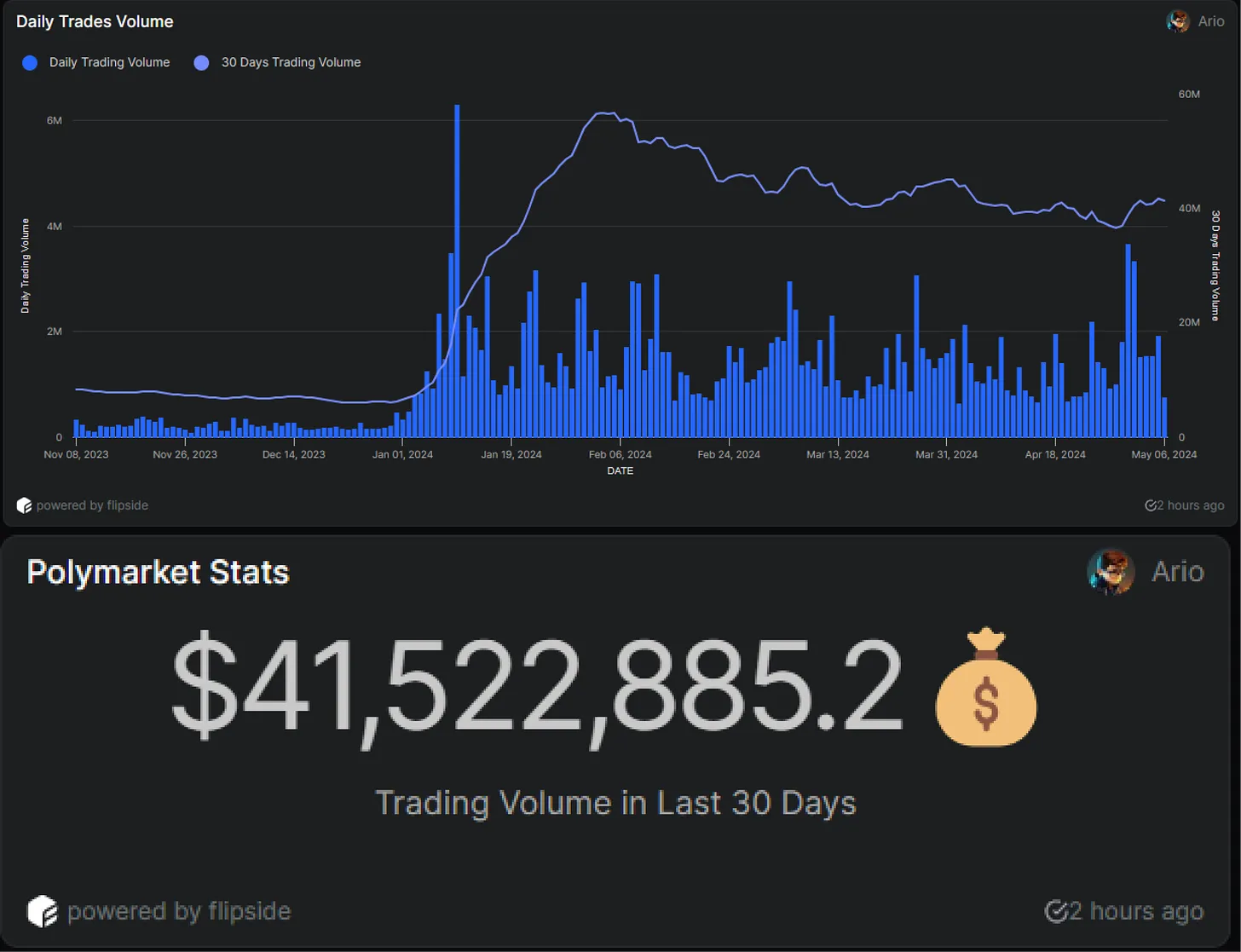The image size is (1241, 952).
Task: Click the 'Apr 18, 2024' axis label
Action: tap(1055, 454)
